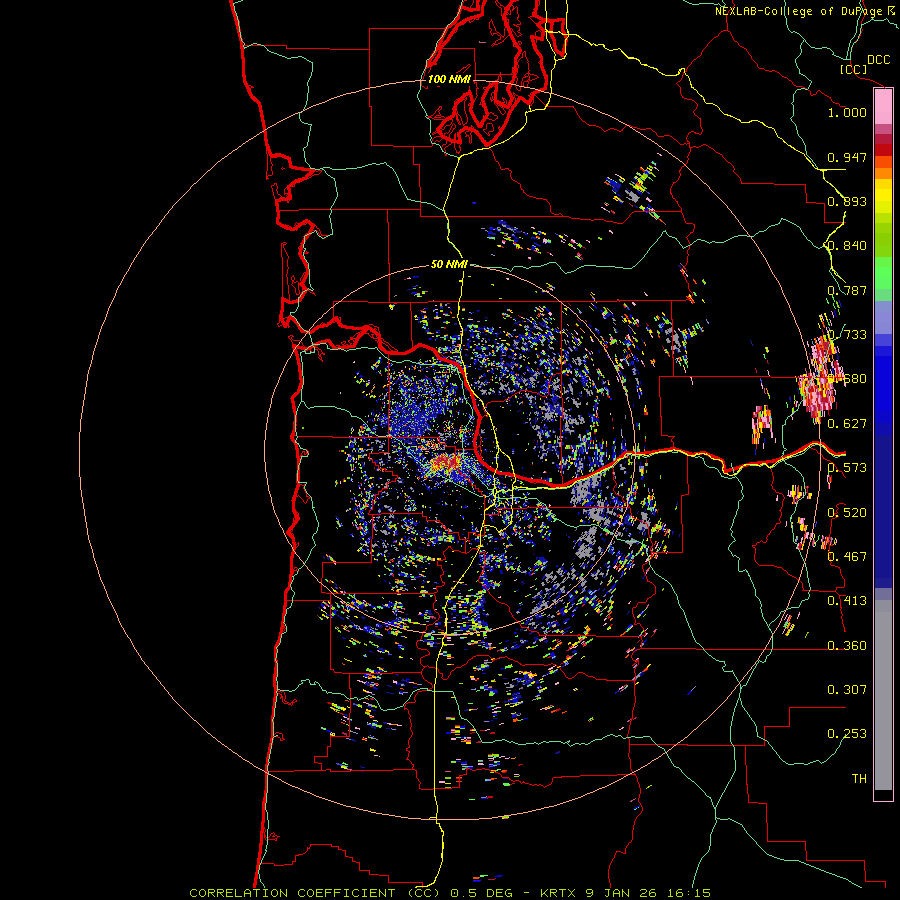Screen dimensions: 900x900
Task: Click the TH label on the scale
Action: click(x=859, y=779)
